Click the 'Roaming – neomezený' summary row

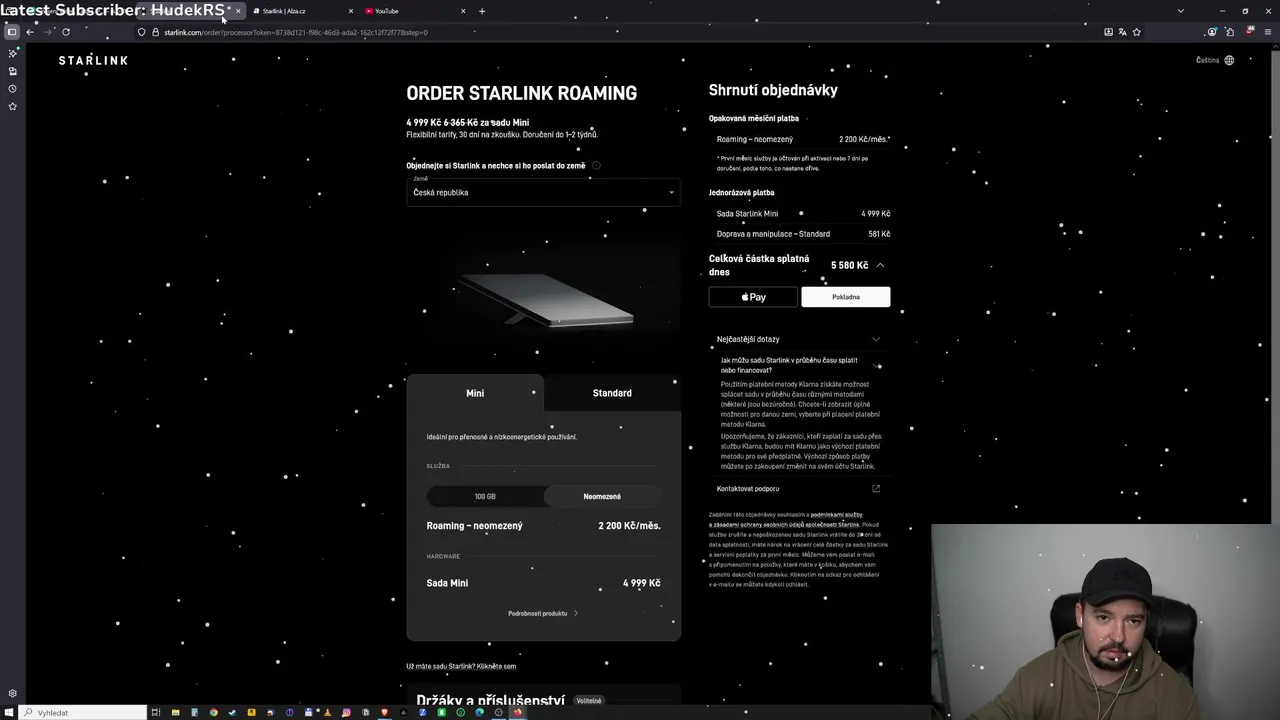coord(803,139)
